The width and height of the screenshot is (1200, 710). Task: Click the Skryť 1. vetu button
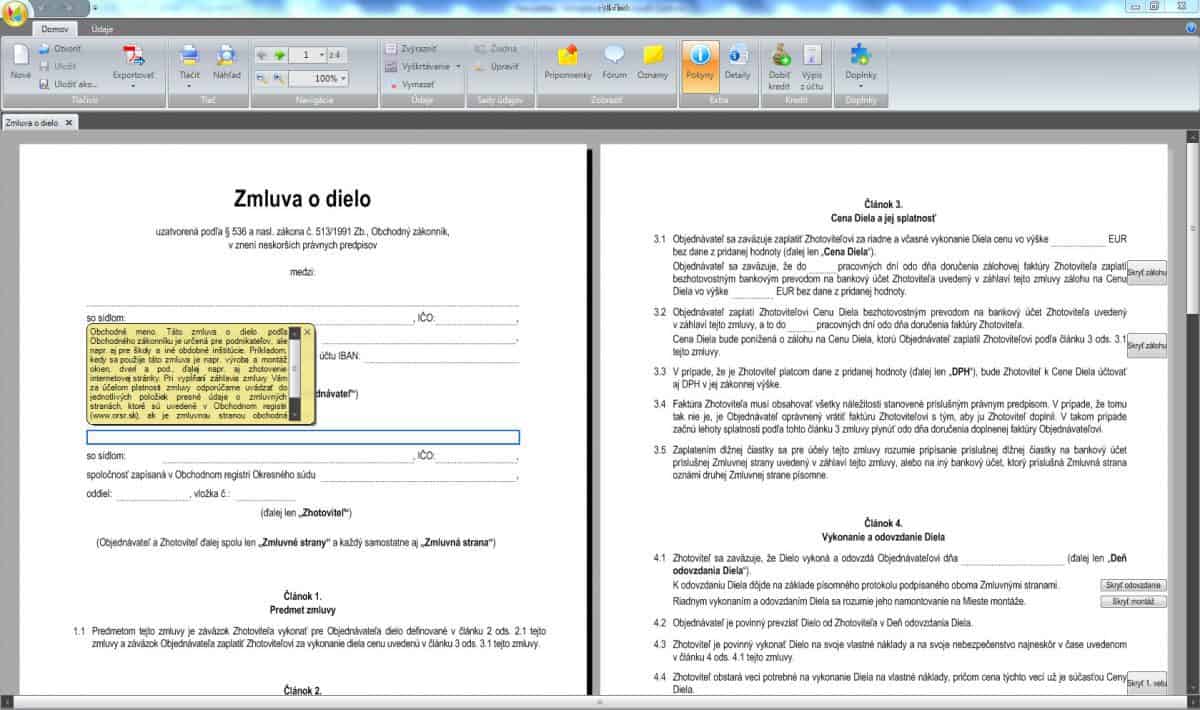[1146, 684]
